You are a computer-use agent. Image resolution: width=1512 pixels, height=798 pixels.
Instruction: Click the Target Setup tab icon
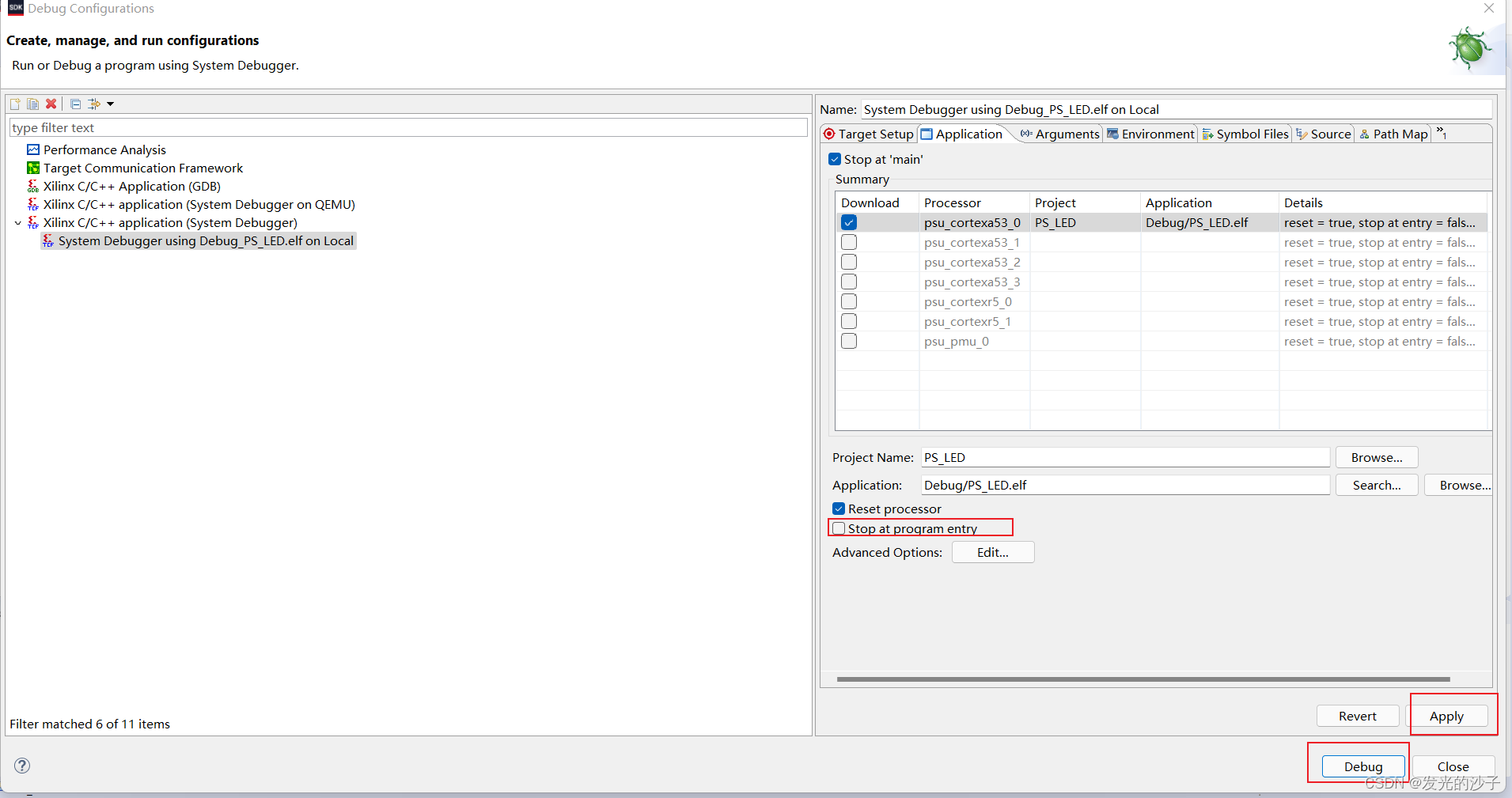coord(829,134)
